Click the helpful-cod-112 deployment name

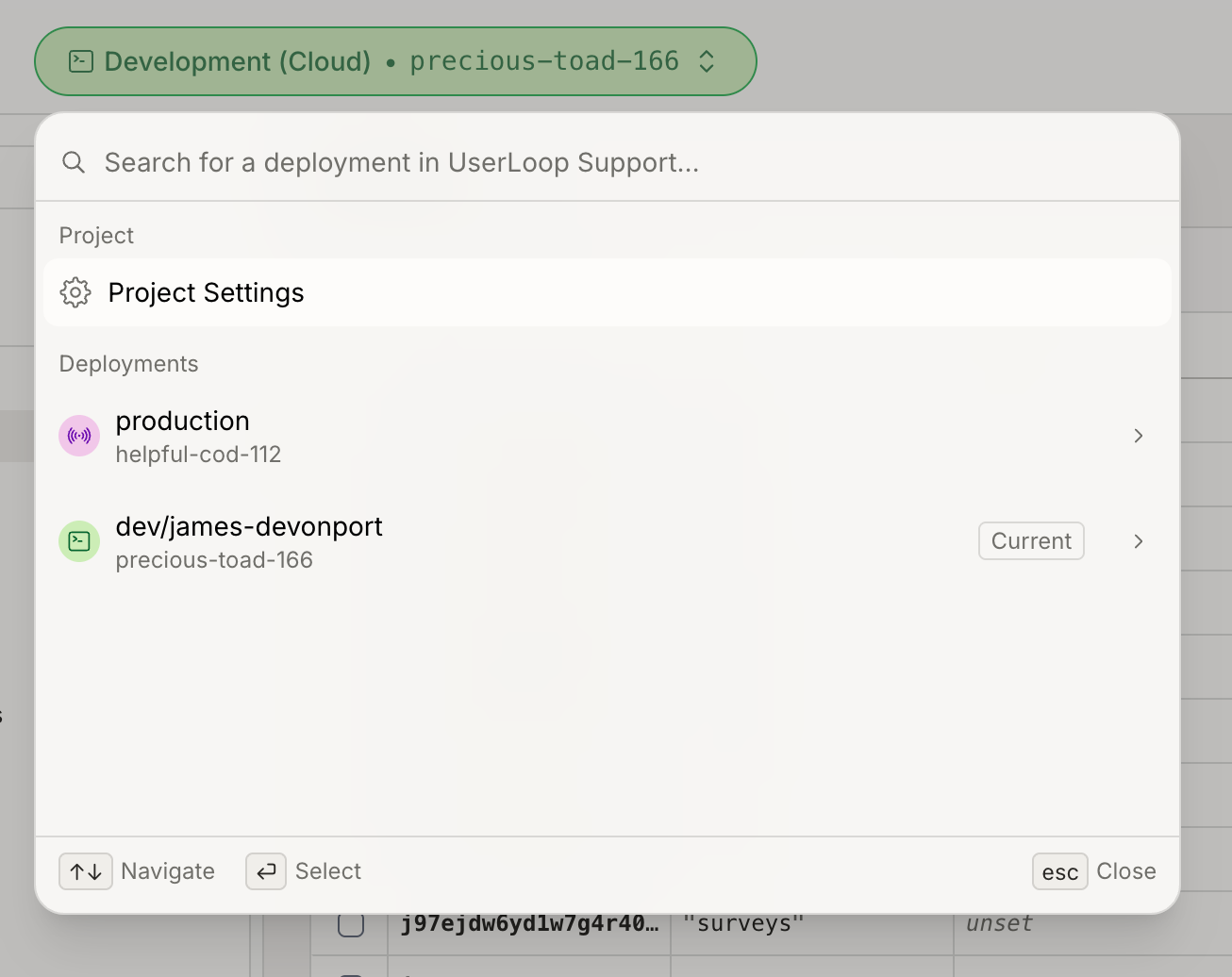pyautogui.click(x=198, y=455)
